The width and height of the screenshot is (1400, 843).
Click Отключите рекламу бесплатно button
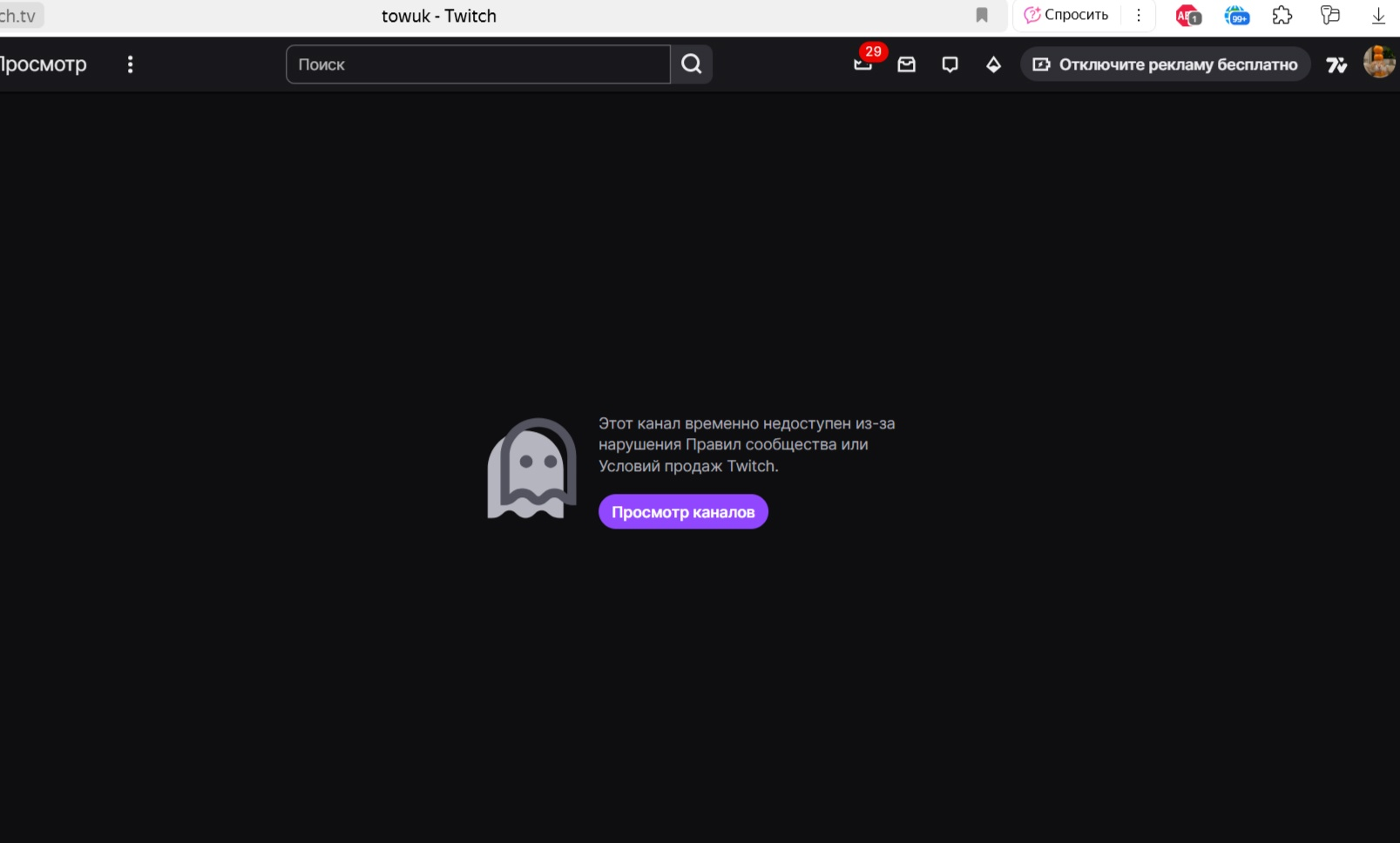1166,64
